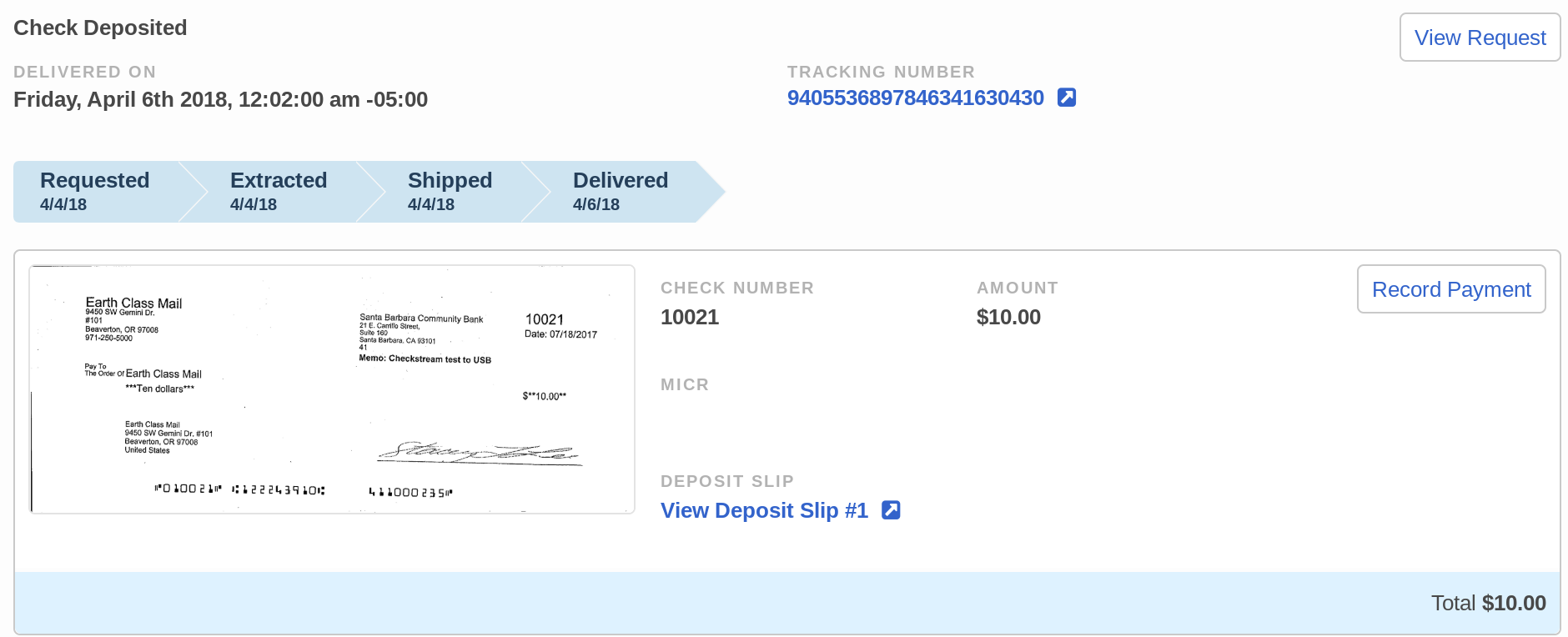Click the CHECK NUMBER column header
Image resolution: width=1568 pixels, height=637 pixels.
pos(737,288)
